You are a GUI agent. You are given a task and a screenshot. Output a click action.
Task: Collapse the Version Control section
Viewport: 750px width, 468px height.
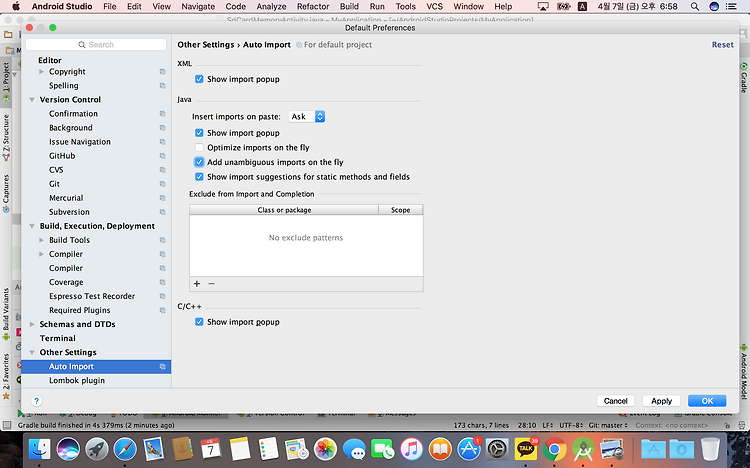pyautogui.click(x=32, y=100)
